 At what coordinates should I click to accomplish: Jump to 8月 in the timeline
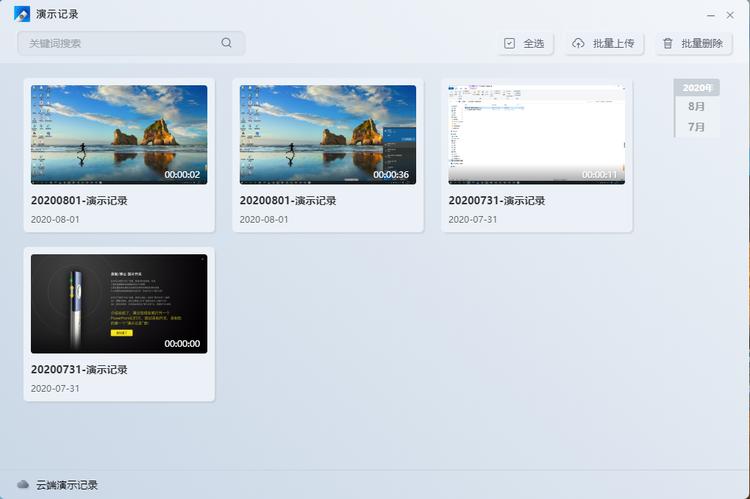[x=696, y=106]
